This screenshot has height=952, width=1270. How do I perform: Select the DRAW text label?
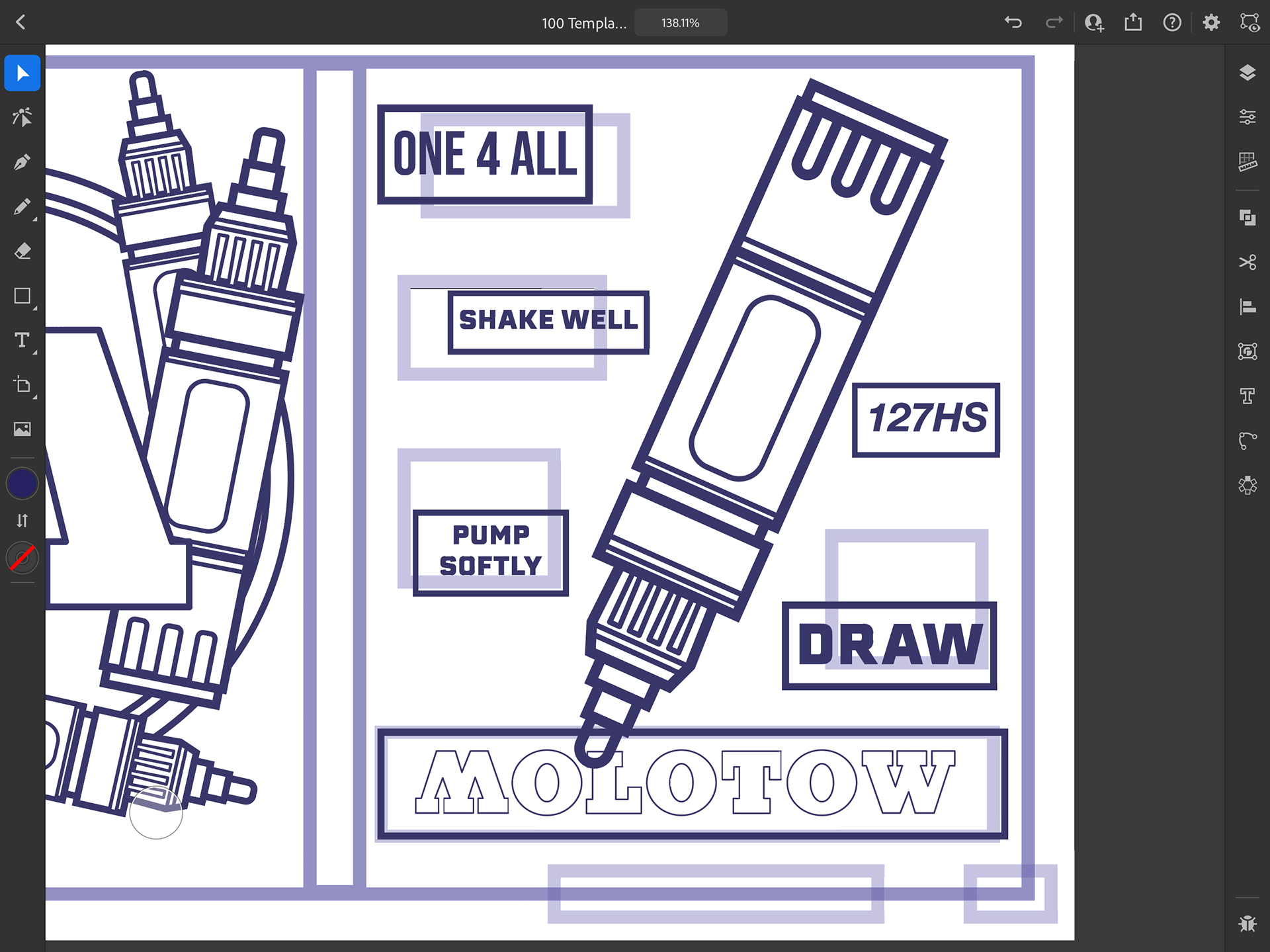tap(890, 644)
